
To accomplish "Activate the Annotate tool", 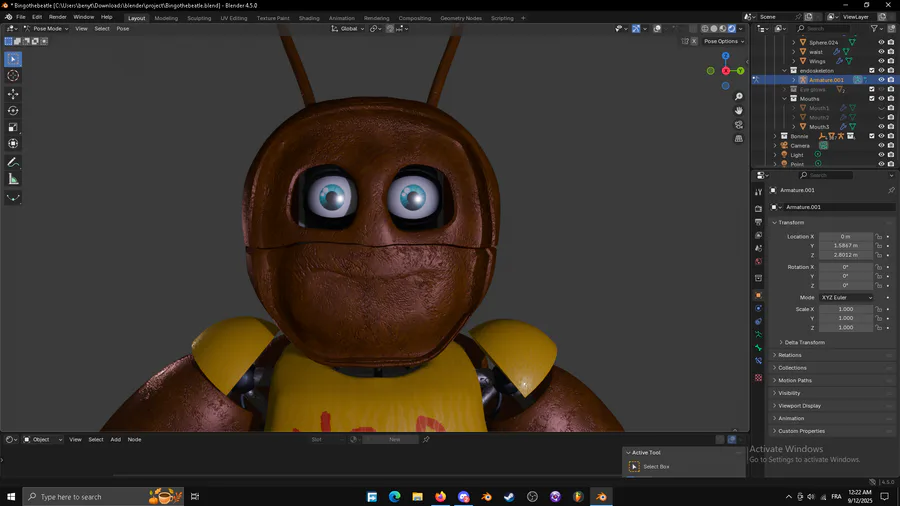I will 13,162.
